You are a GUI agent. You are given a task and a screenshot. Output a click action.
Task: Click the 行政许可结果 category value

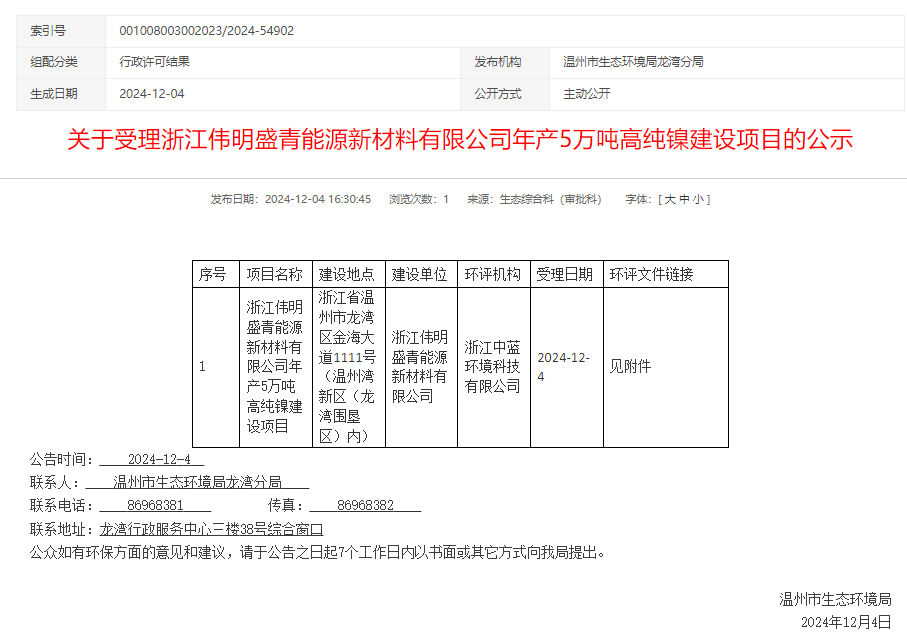pos(154,62)
